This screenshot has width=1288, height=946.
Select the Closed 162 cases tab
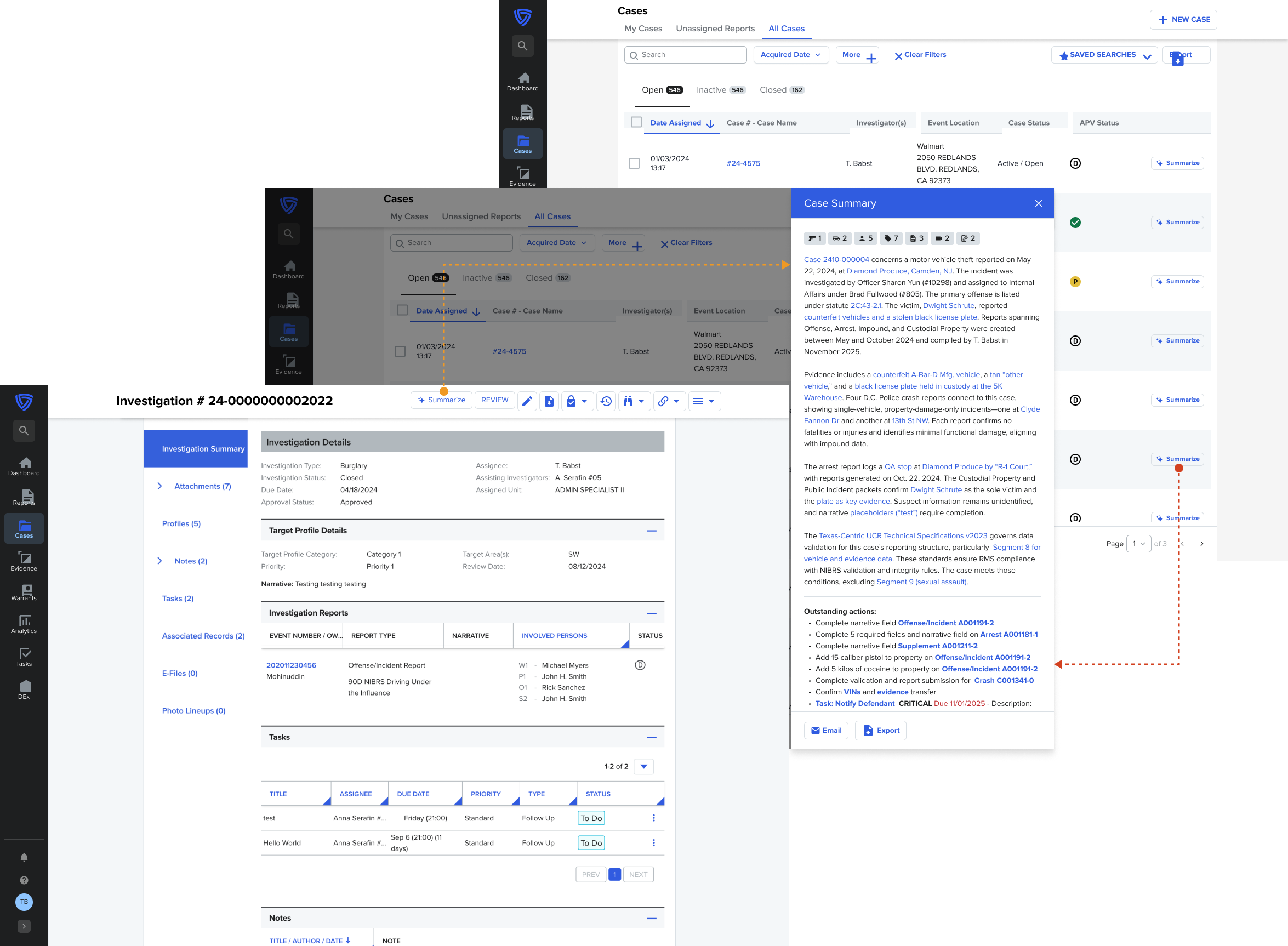[782, 90]
